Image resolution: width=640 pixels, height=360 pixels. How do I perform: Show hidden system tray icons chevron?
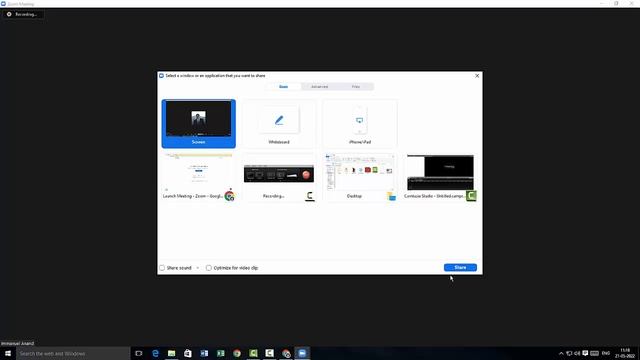(561, 353)
